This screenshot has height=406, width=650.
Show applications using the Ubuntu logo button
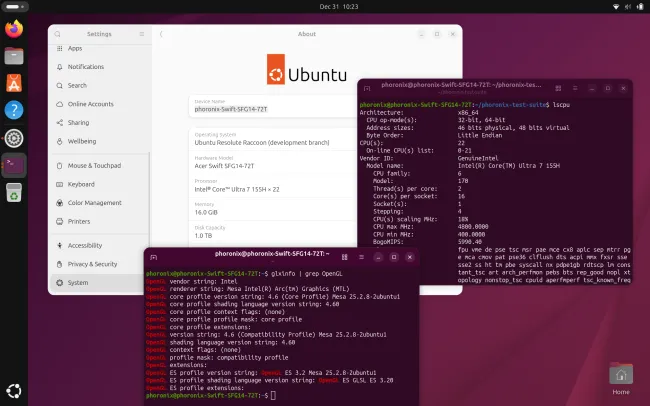pos(14,391)
